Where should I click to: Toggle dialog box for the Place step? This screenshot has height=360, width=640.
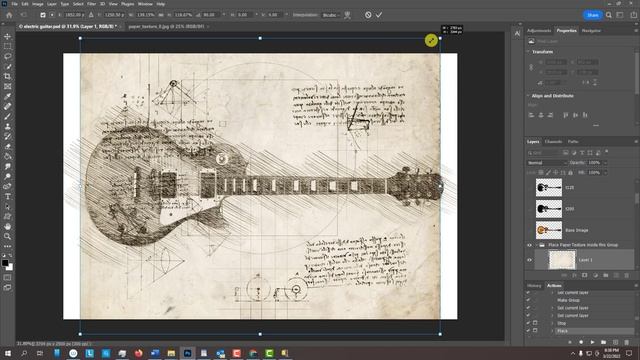(535, 331)
